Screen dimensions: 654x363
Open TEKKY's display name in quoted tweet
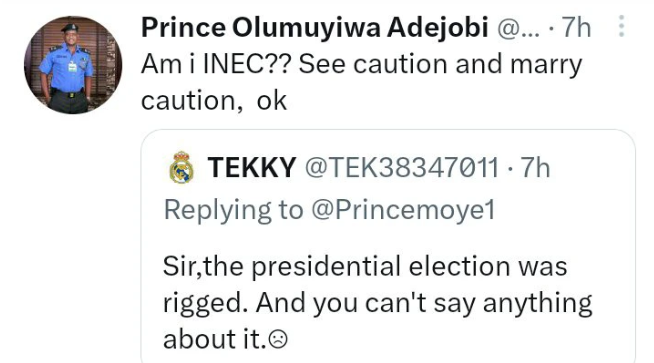(x=252, y=167)
